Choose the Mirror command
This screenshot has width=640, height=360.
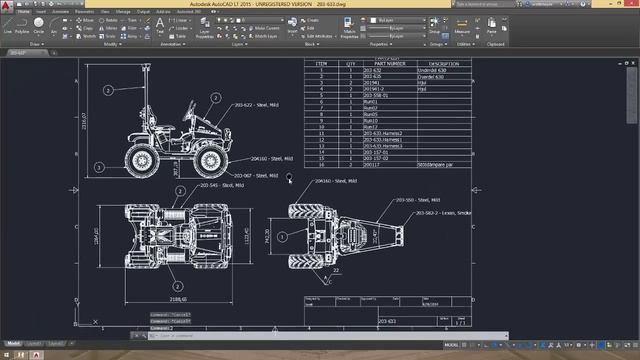pos(108,28)
